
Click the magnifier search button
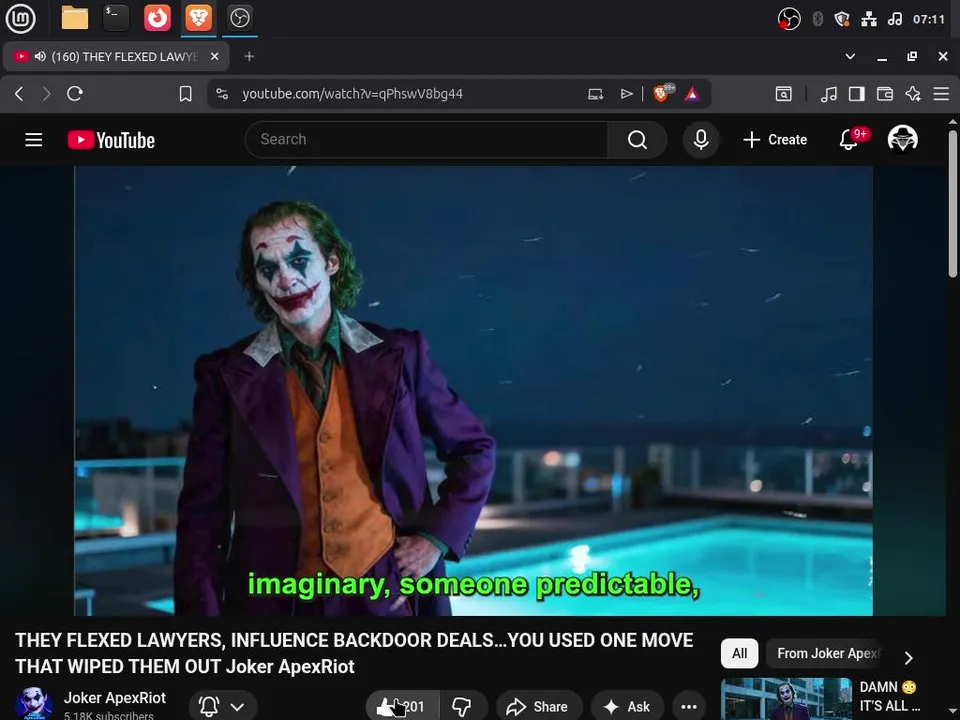pyautogui.click(x=637, y=140)
